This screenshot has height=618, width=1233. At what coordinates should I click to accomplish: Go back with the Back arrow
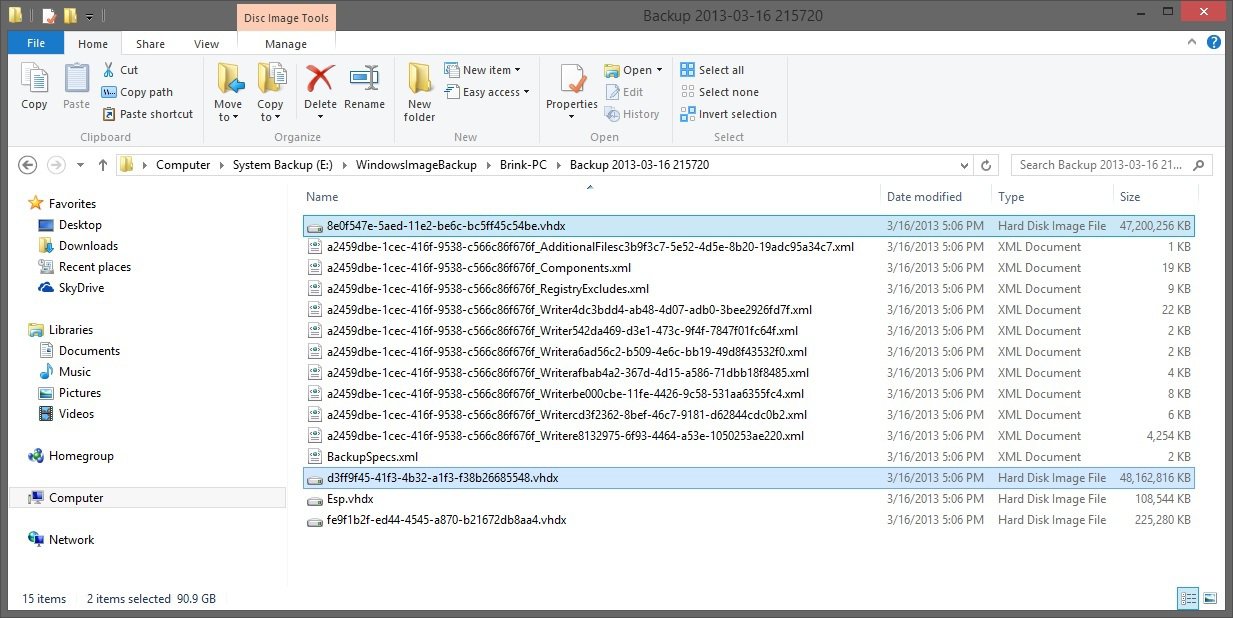pos(28,165)
